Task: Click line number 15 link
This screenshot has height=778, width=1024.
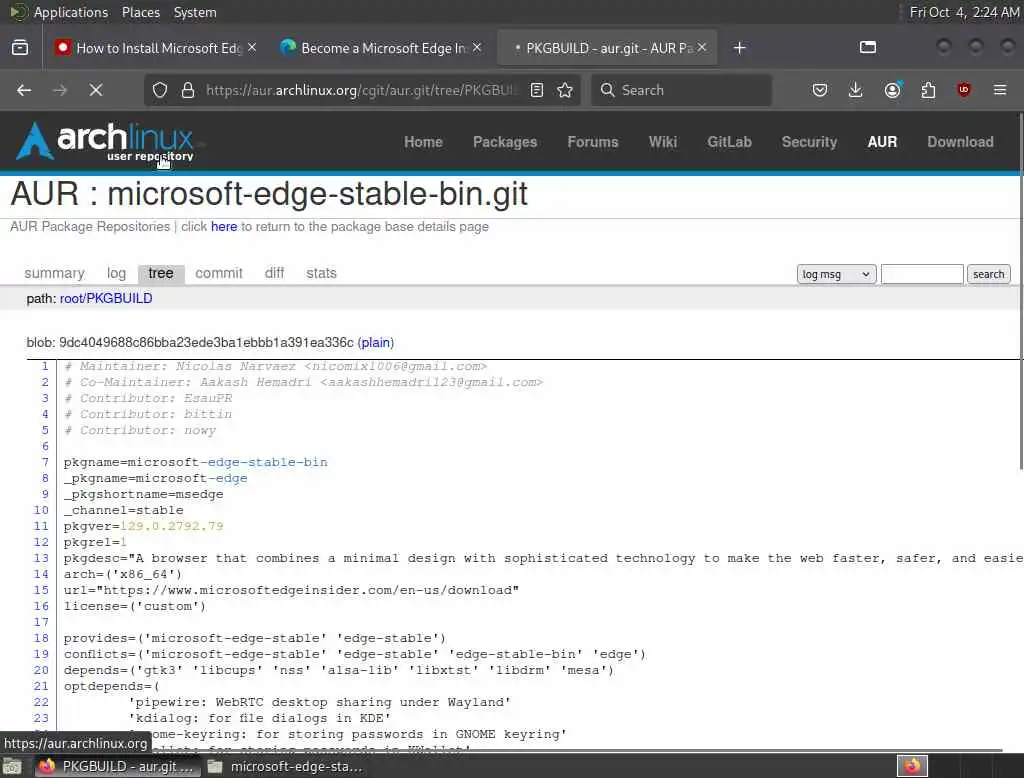Action: pyautogui.click(x=41, y=591)
